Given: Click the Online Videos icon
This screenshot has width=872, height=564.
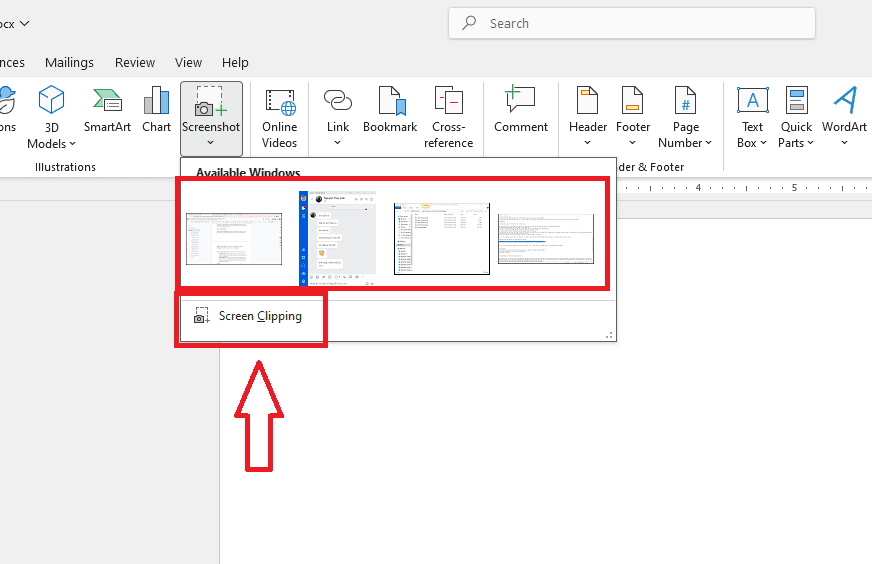Looking at the screenshot, I should 280,118.
